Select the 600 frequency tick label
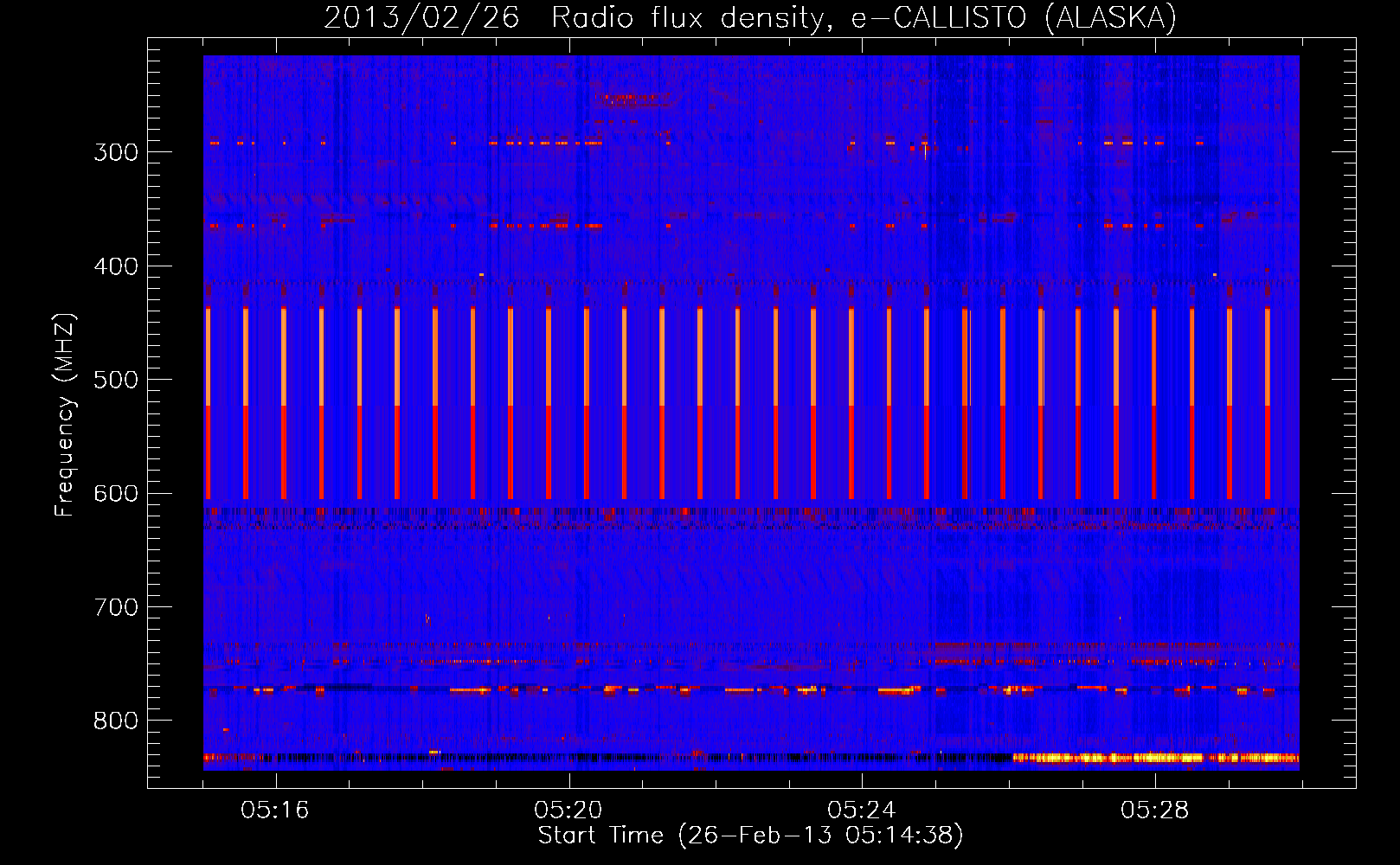Screen dimensions: 1400x865 click(116, 494)
